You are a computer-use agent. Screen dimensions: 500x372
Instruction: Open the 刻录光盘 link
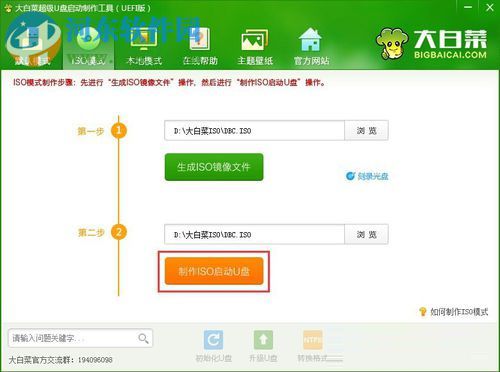(367, 176)
